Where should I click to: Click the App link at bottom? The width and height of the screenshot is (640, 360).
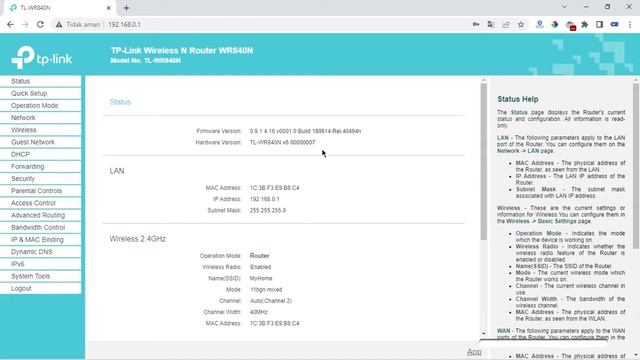point(474,352)
